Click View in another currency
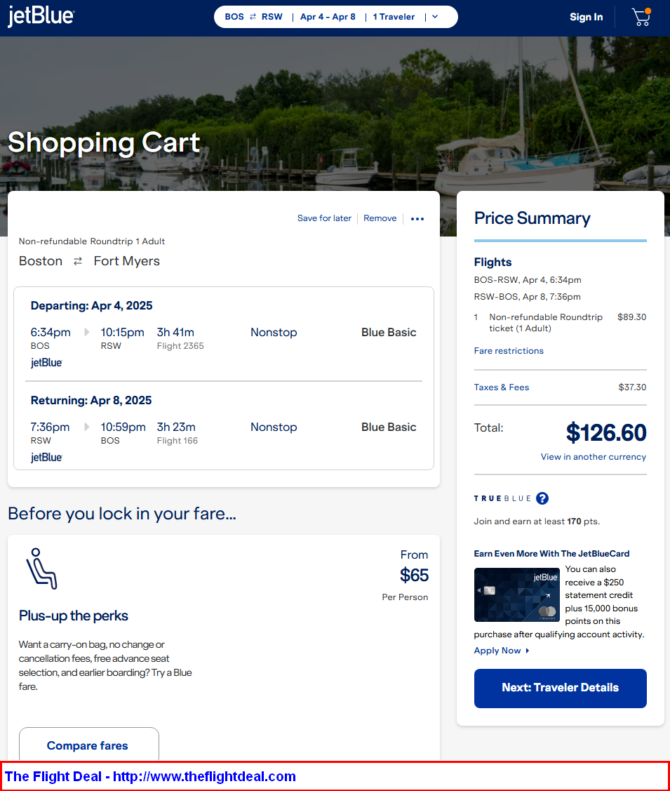The width and height of the screenshot is (670, 791). coord(593,457)
